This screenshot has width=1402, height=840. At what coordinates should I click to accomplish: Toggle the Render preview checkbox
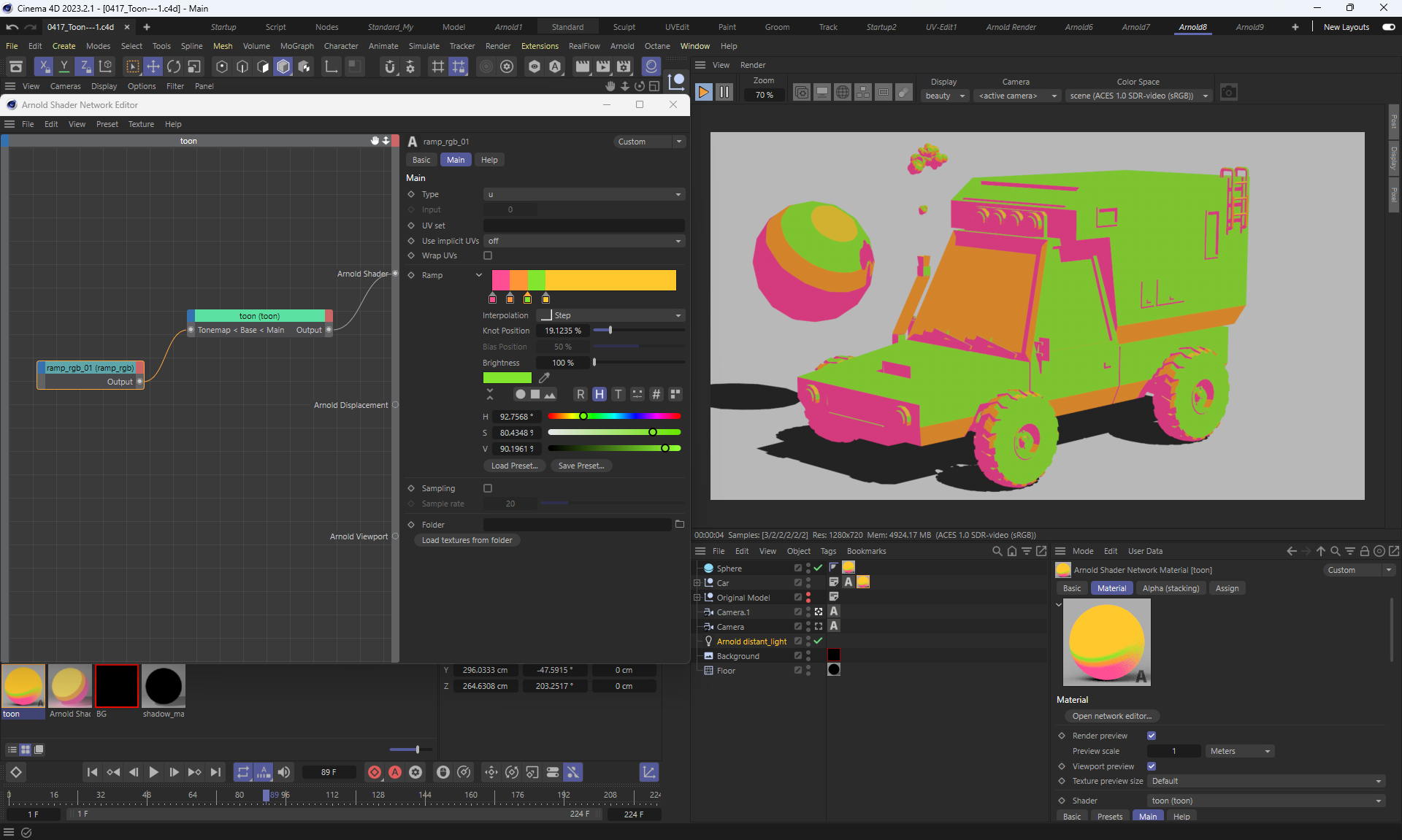pos(1152,736)
